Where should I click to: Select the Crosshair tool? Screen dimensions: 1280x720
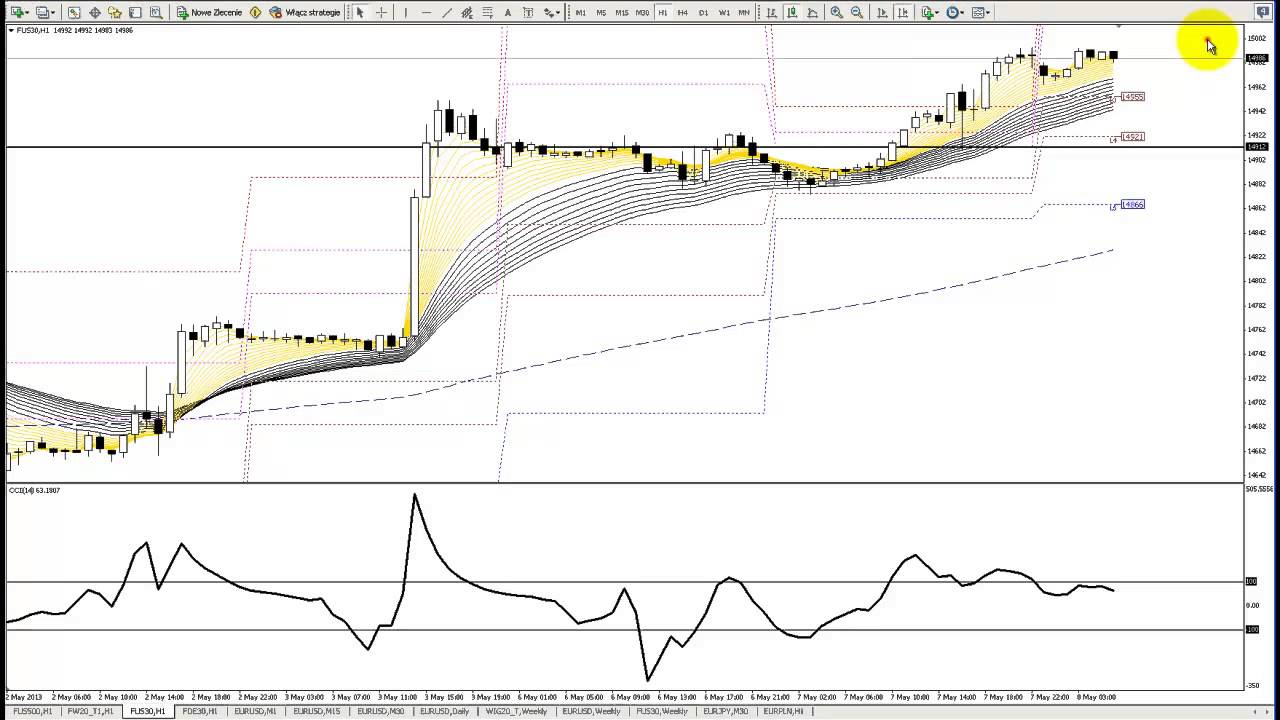[x=381, y=12]
